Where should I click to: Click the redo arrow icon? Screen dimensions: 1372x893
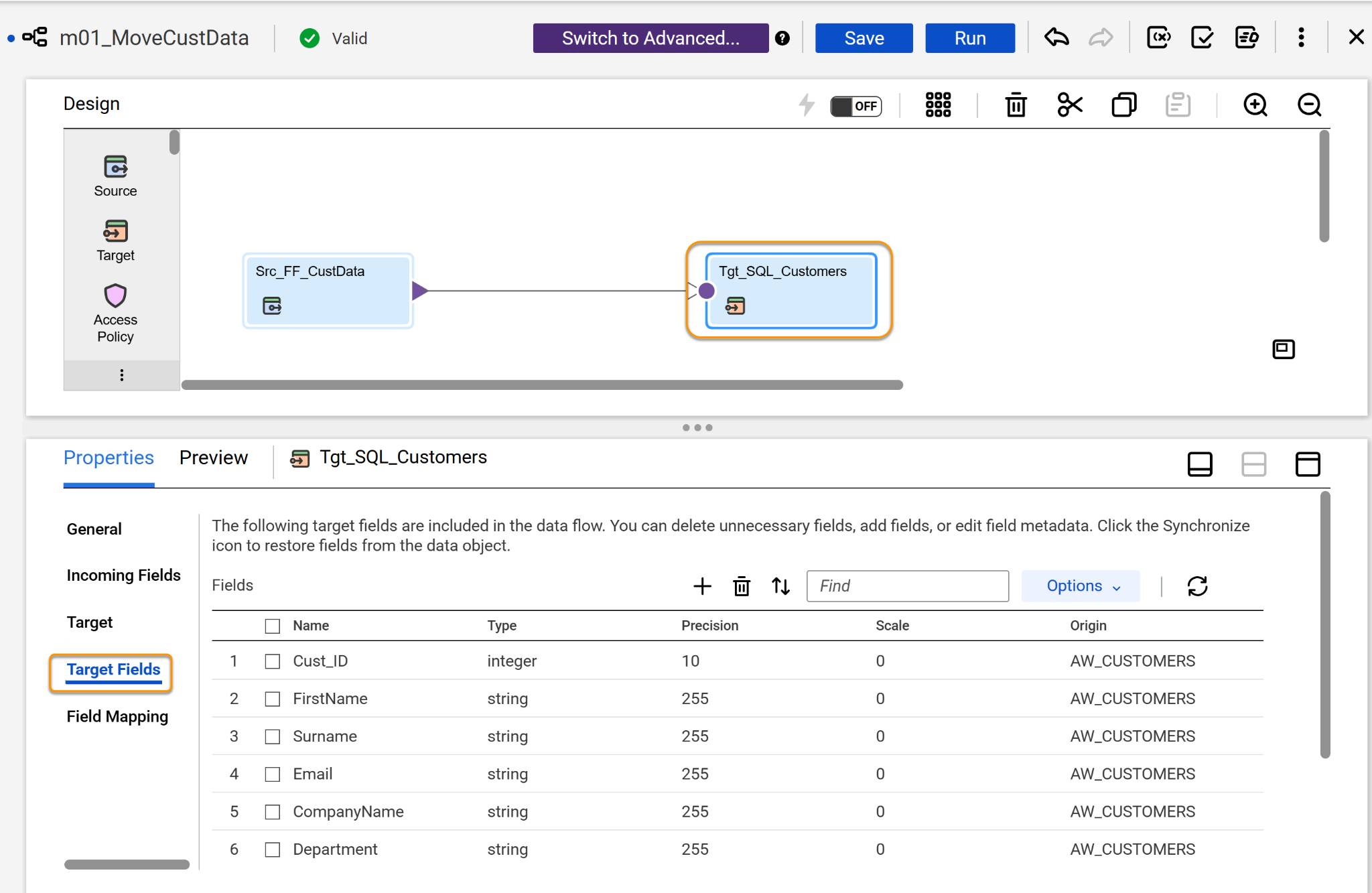[1101, 38]
